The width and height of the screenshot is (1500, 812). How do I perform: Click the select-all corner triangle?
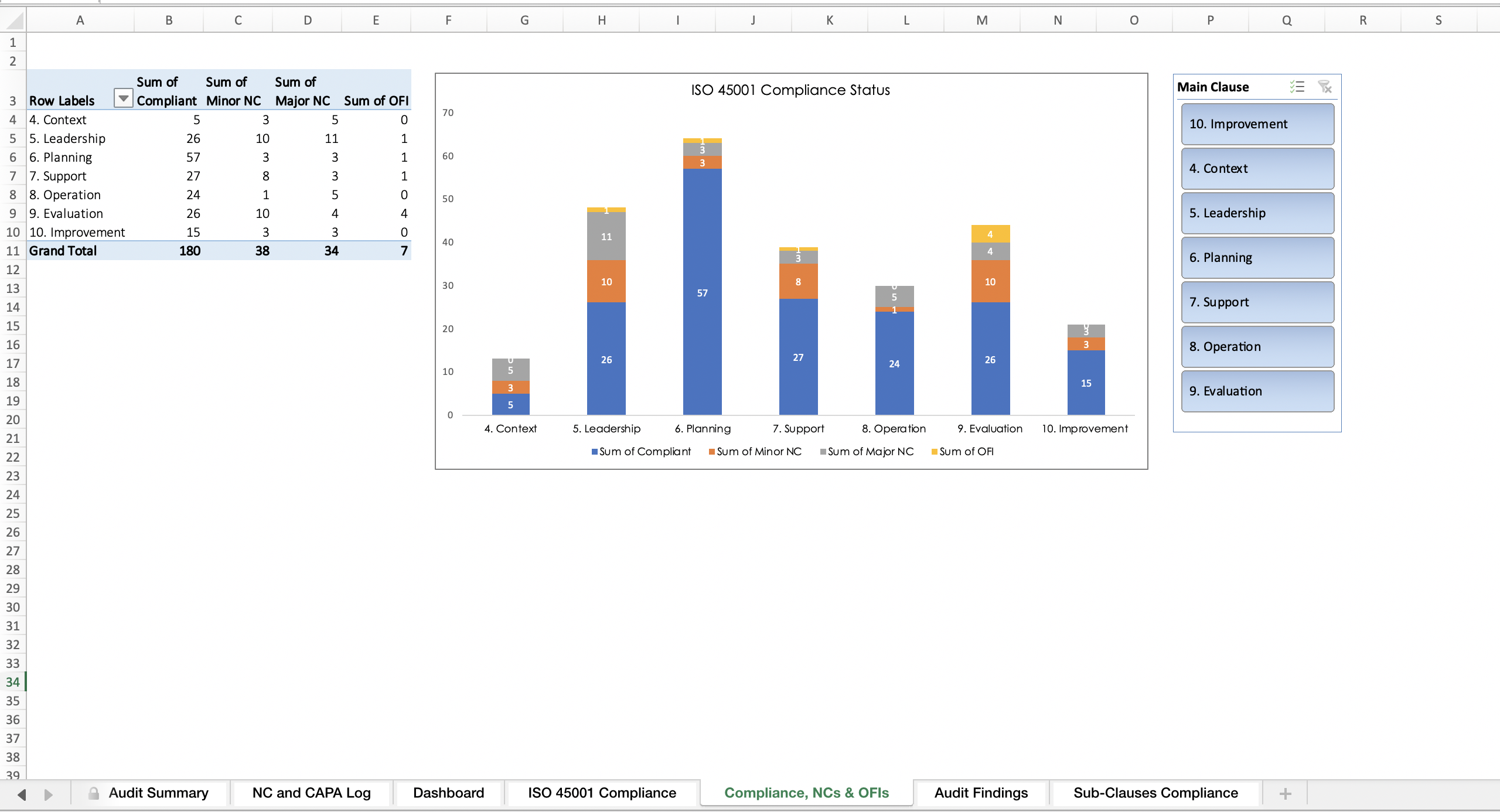(x=15, y=21)
